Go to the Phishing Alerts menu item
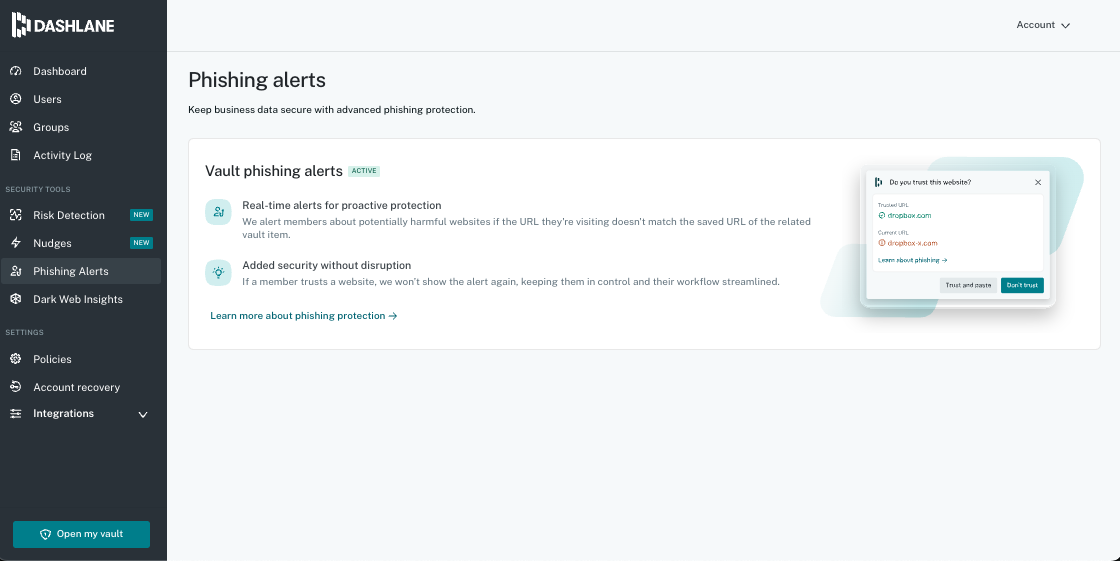The height and width of the screenshot is (561, 1120). (x=70, y=271)
